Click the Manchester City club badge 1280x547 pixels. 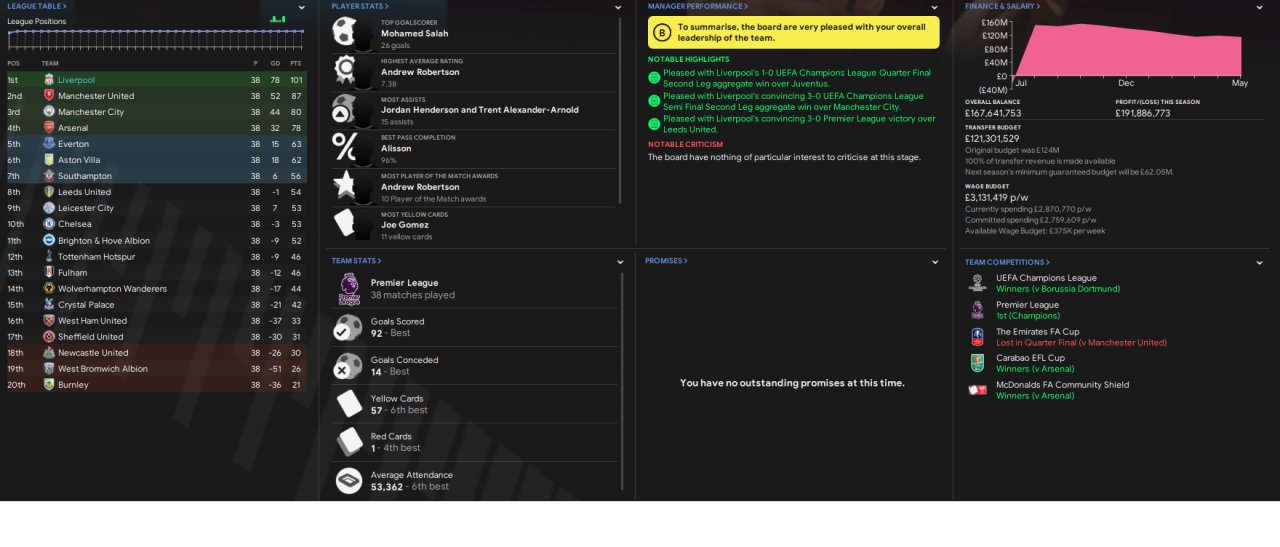[49, 112]
